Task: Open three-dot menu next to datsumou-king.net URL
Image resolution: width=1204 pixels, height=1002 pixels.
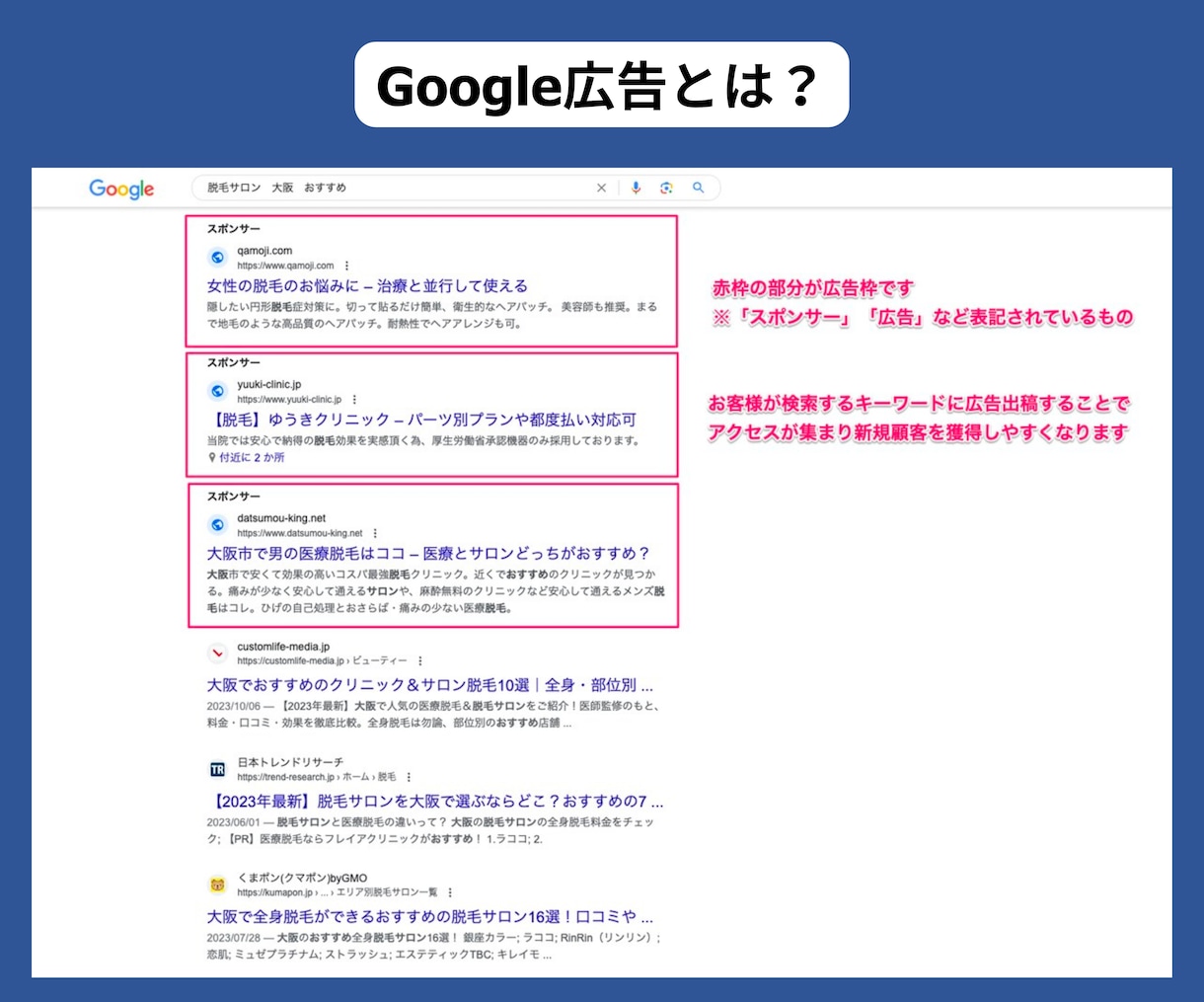Action: [x=375, y=533]
